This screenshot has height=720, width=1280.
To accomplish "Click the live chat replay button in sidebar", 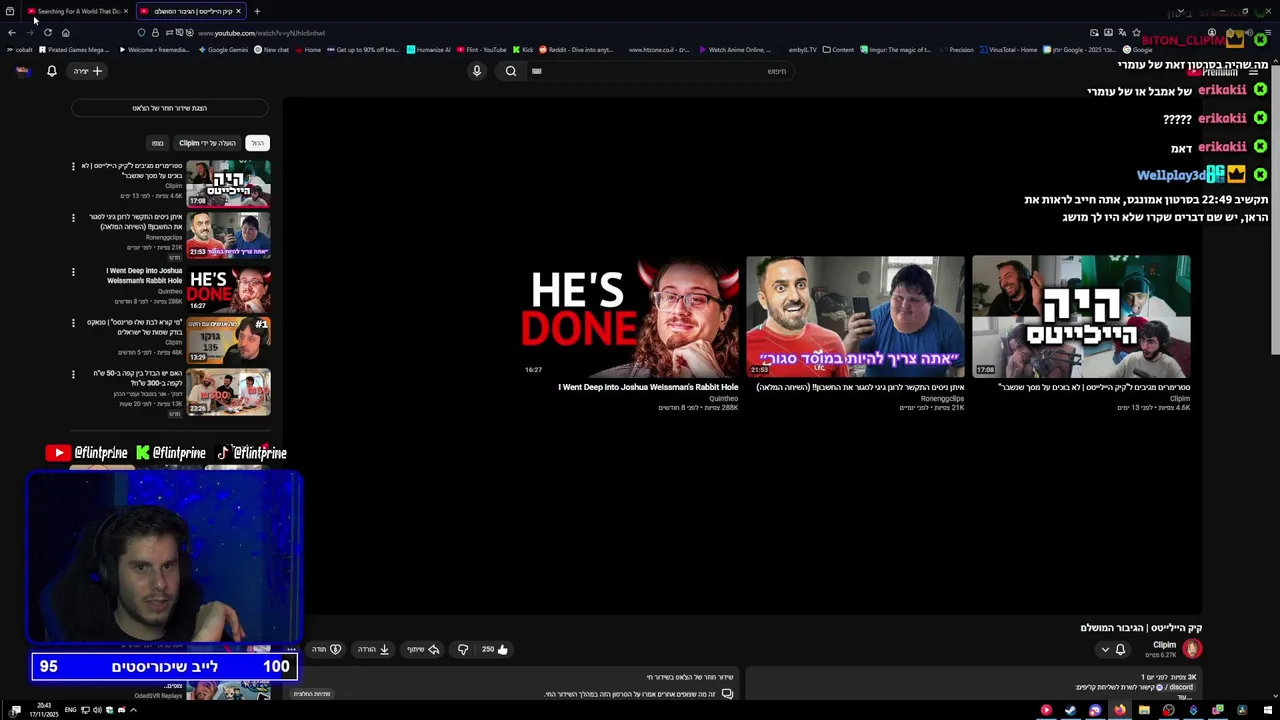I will pyautogui.click(x=170, y=108).
